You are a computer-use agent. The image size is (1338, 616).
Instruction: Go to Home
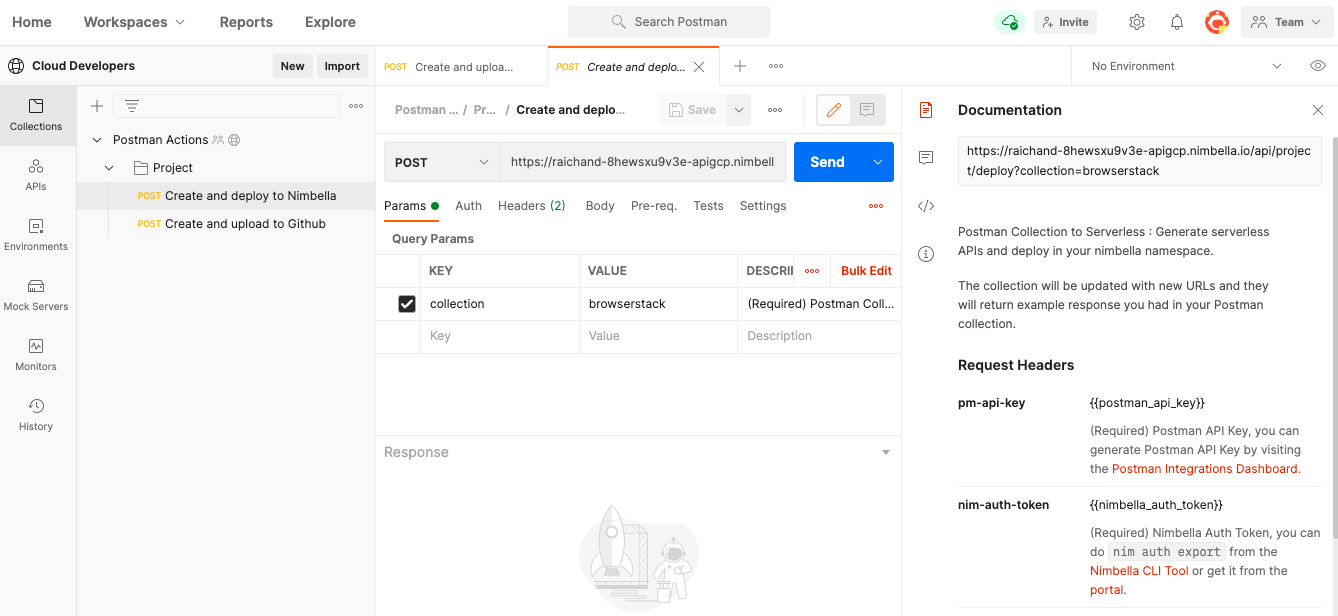[x=32, y=22]
